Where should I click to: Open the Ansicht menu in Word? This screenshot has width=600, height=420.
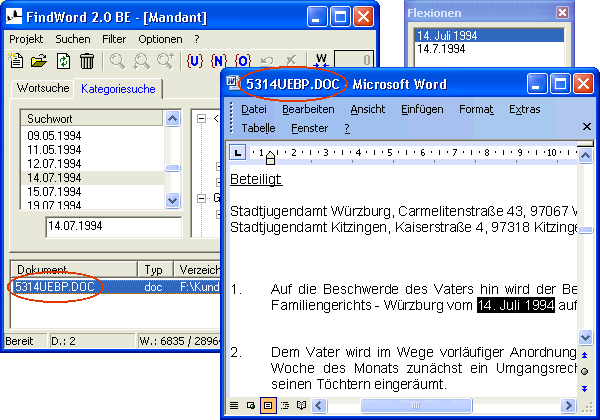tap(368, 109)
